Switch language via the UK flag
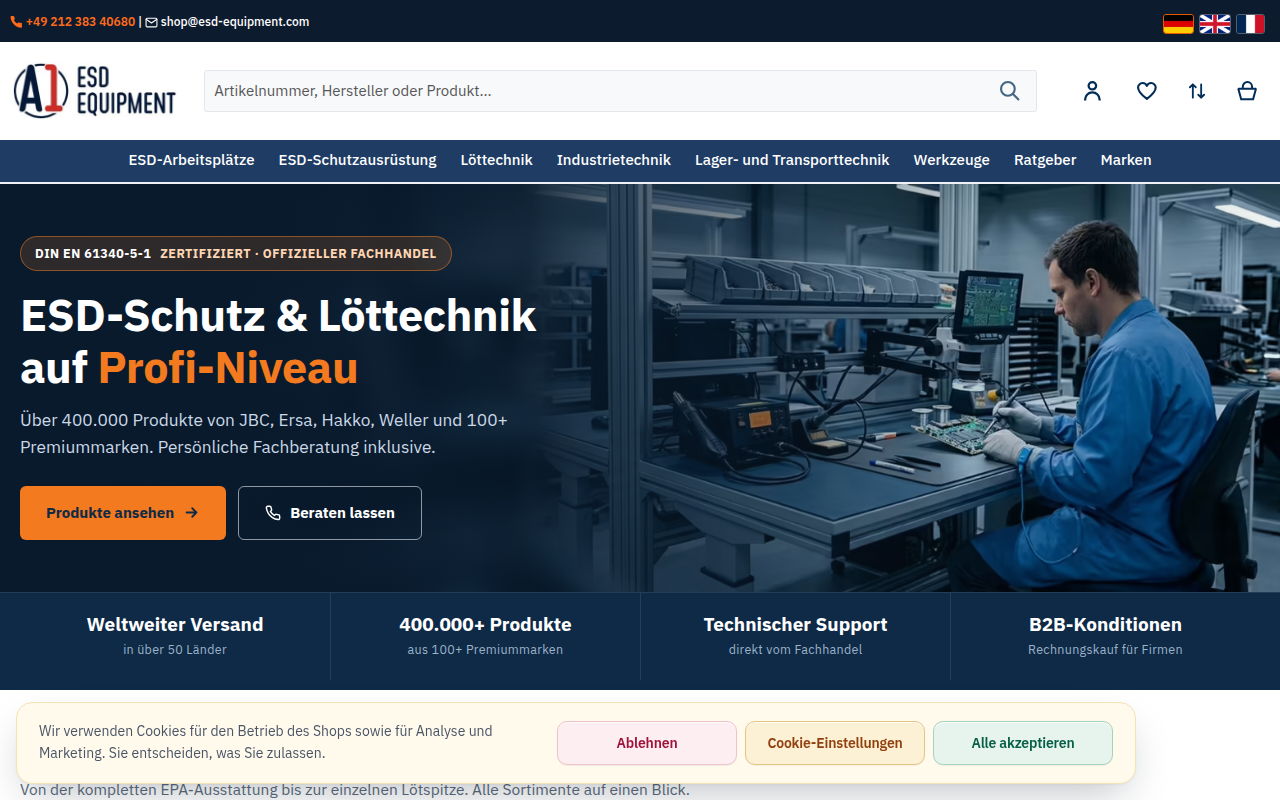The height and width of the screenshot is (800, 1280). [x=1214, y=23]
